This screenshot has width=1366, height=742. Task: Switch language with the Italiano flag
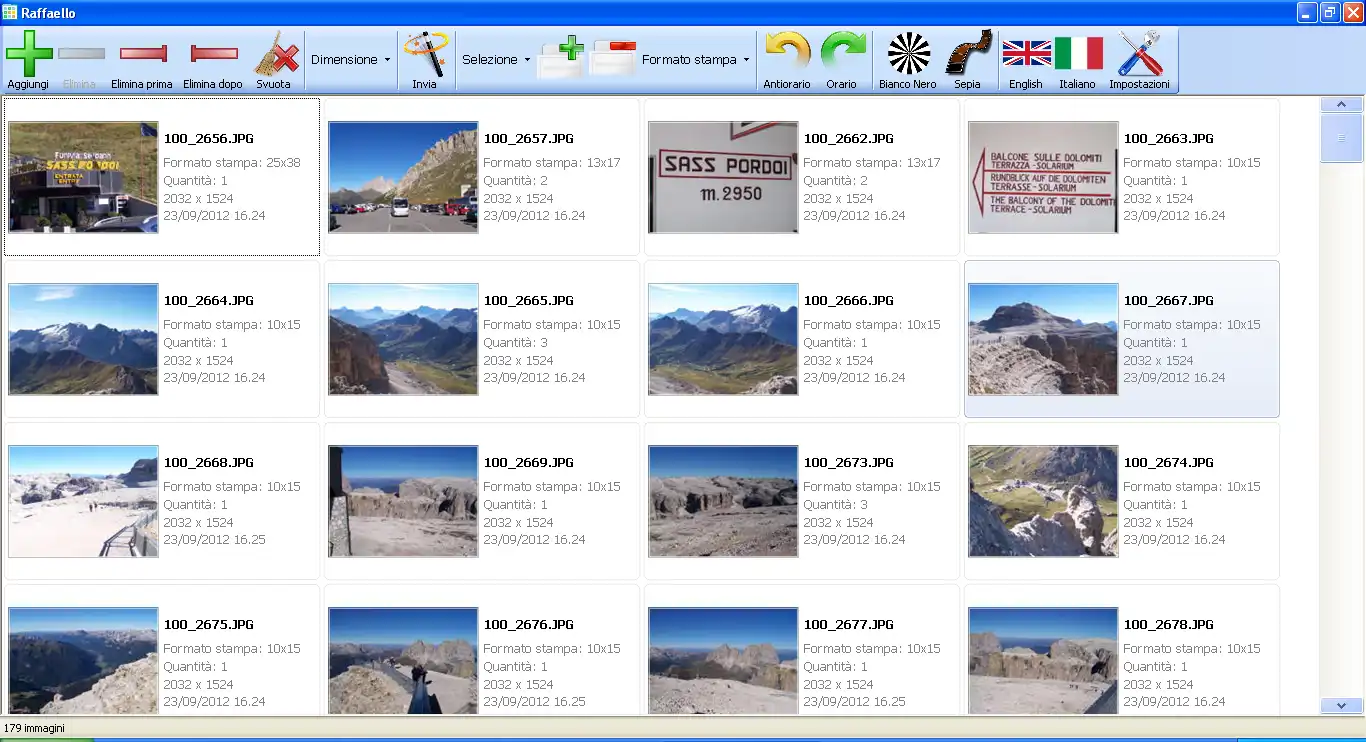click(1078, 53)
